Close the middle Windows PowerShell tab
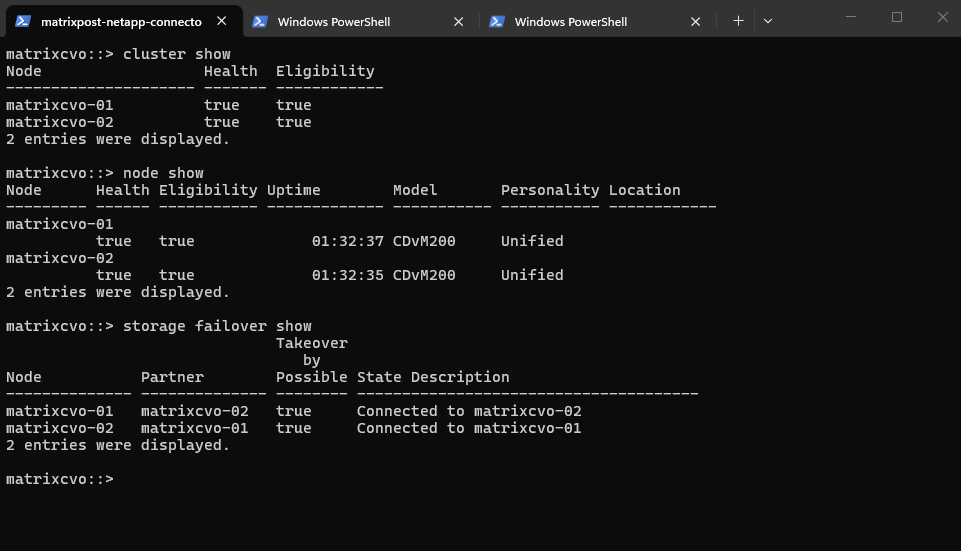Viewport: 961px width, 551px height. [459, 21]
